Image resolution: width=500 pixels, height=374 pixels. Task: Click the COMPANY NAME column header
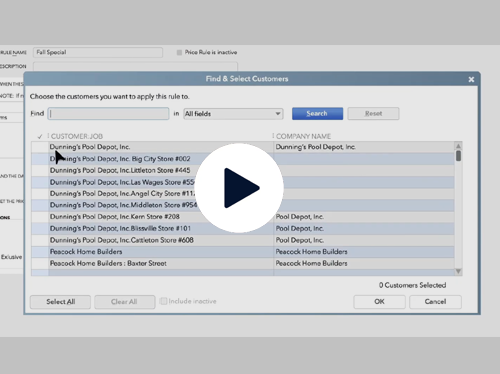pyautogui.click(x=303, y=136)
